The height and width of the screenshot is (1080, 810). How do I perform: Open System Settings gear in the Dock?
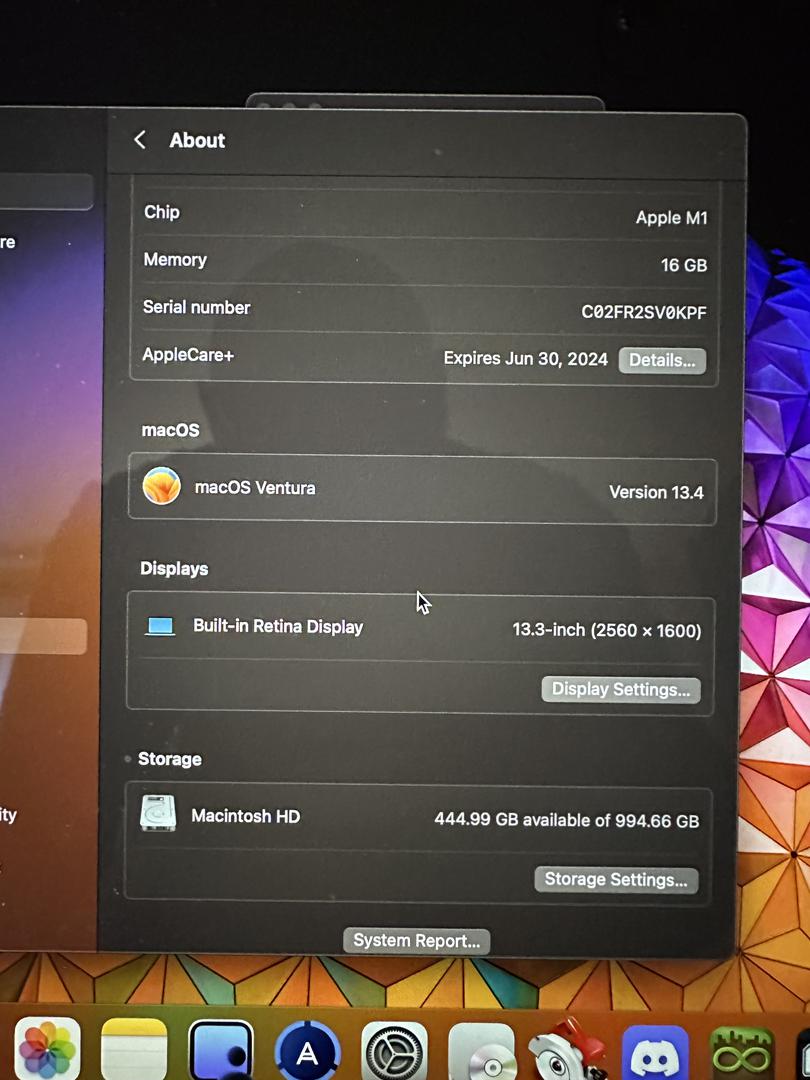pyautogui.click(x=394, y=1052)
